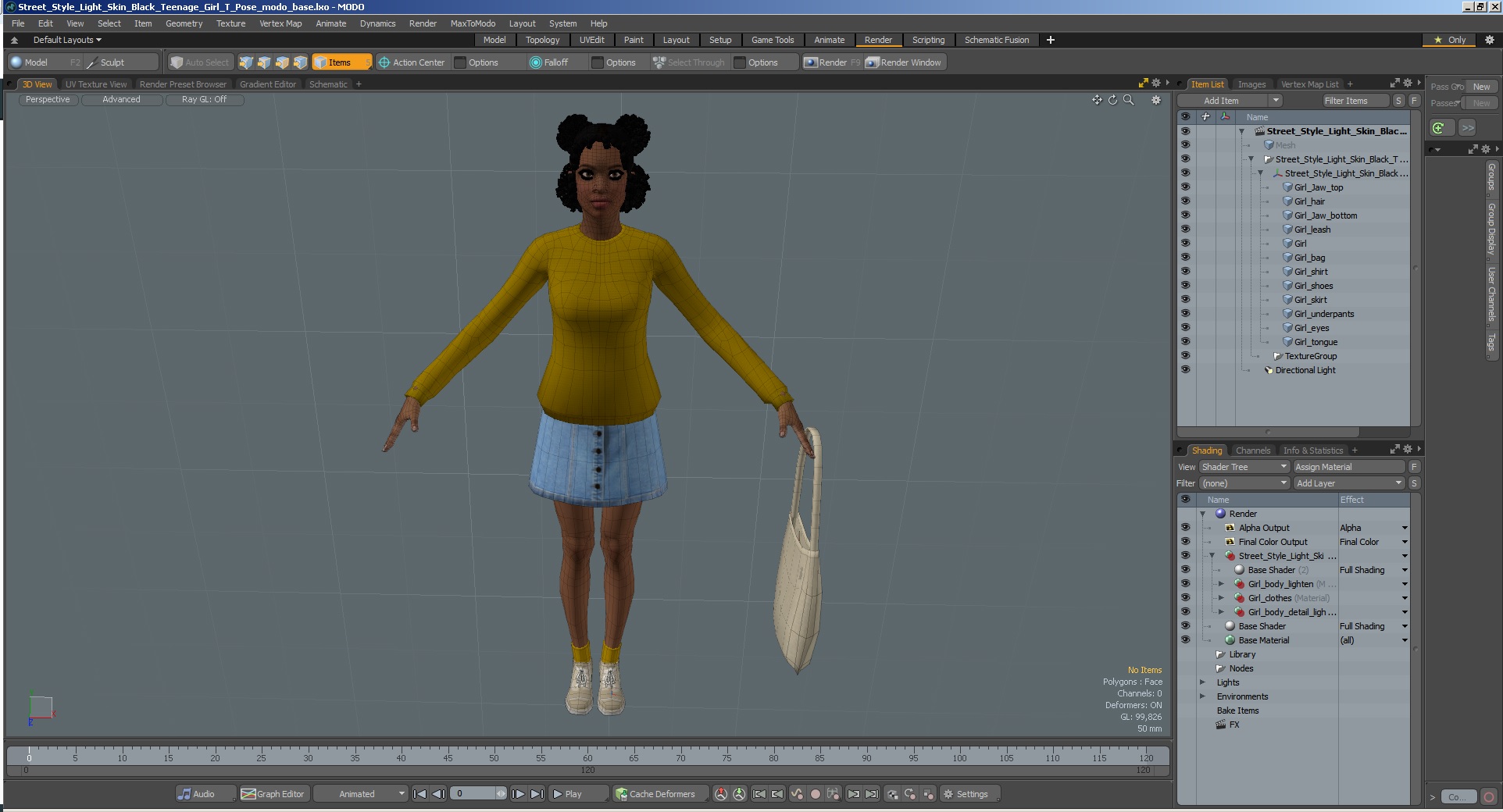
Task: Click Advanced viewport shading button
Action: click(x=121, y=100)
